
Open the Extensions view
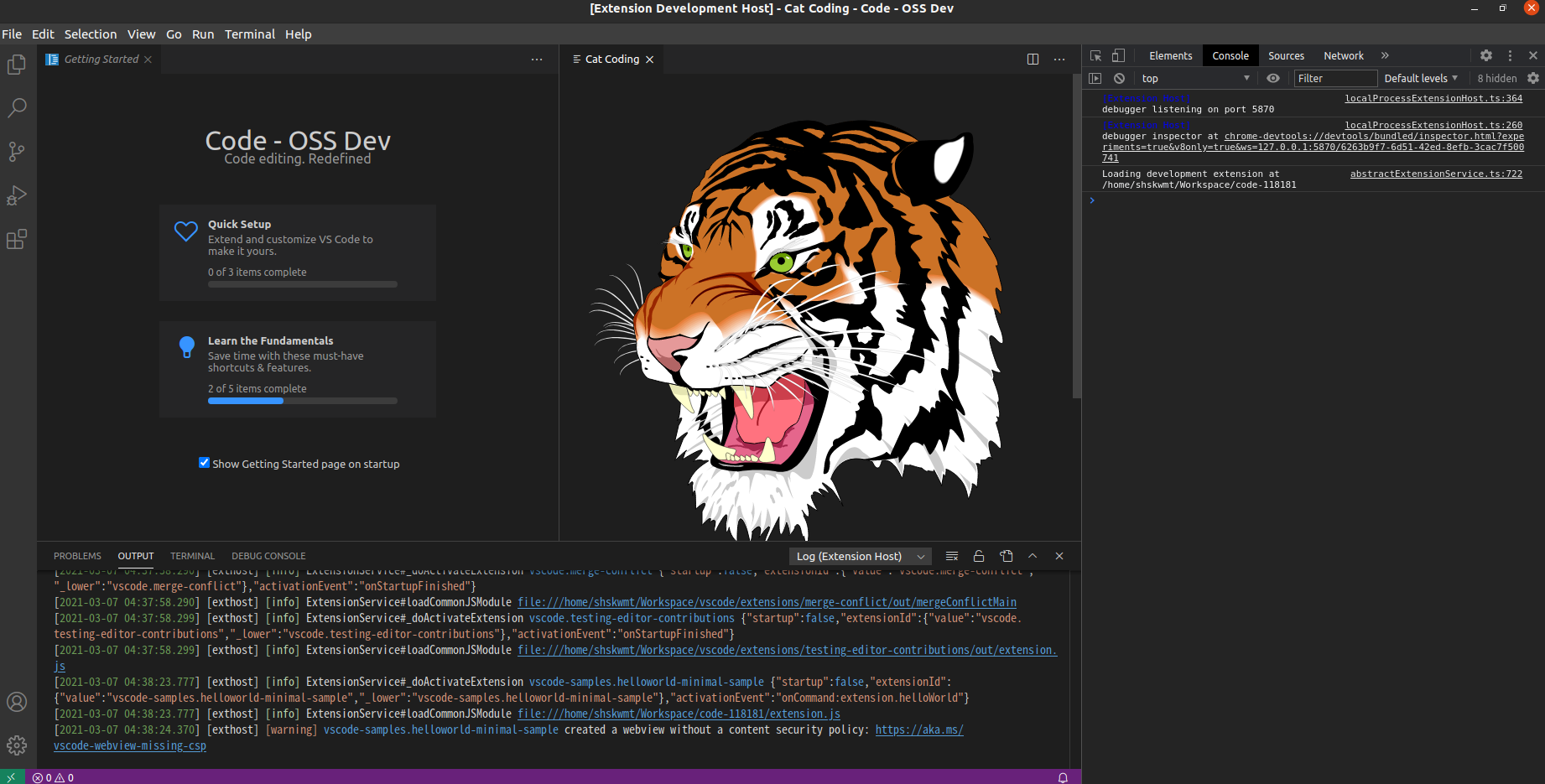tap(17, 239)
